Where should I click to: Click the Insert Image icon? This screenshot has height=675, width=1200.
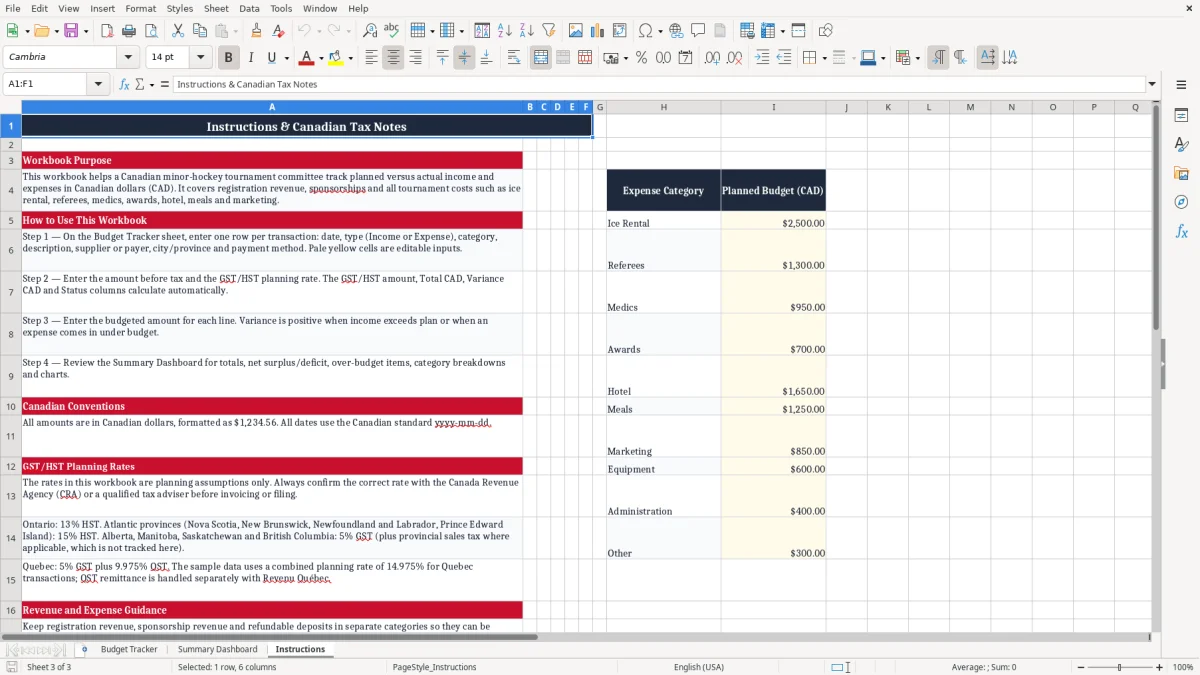(576, 31)
